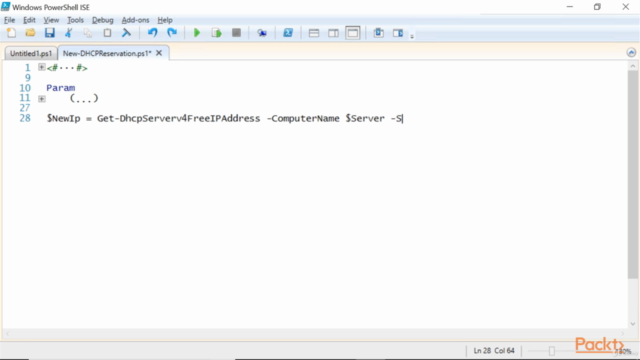Viewport: 640px width, 360px height.
Task: Click the -ComputerName parameter text
Action: [303, 118]
